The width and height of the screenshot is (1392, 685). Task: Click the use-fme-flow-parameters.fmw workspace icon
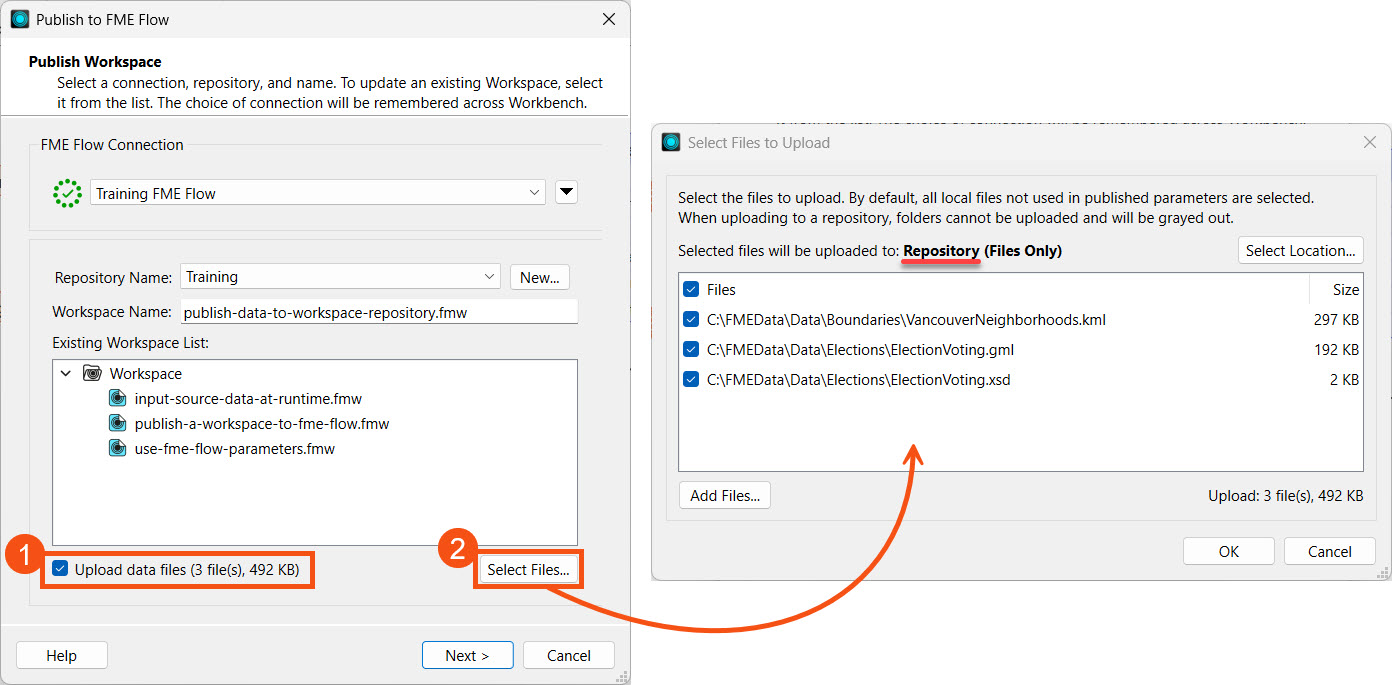(117, 449)
